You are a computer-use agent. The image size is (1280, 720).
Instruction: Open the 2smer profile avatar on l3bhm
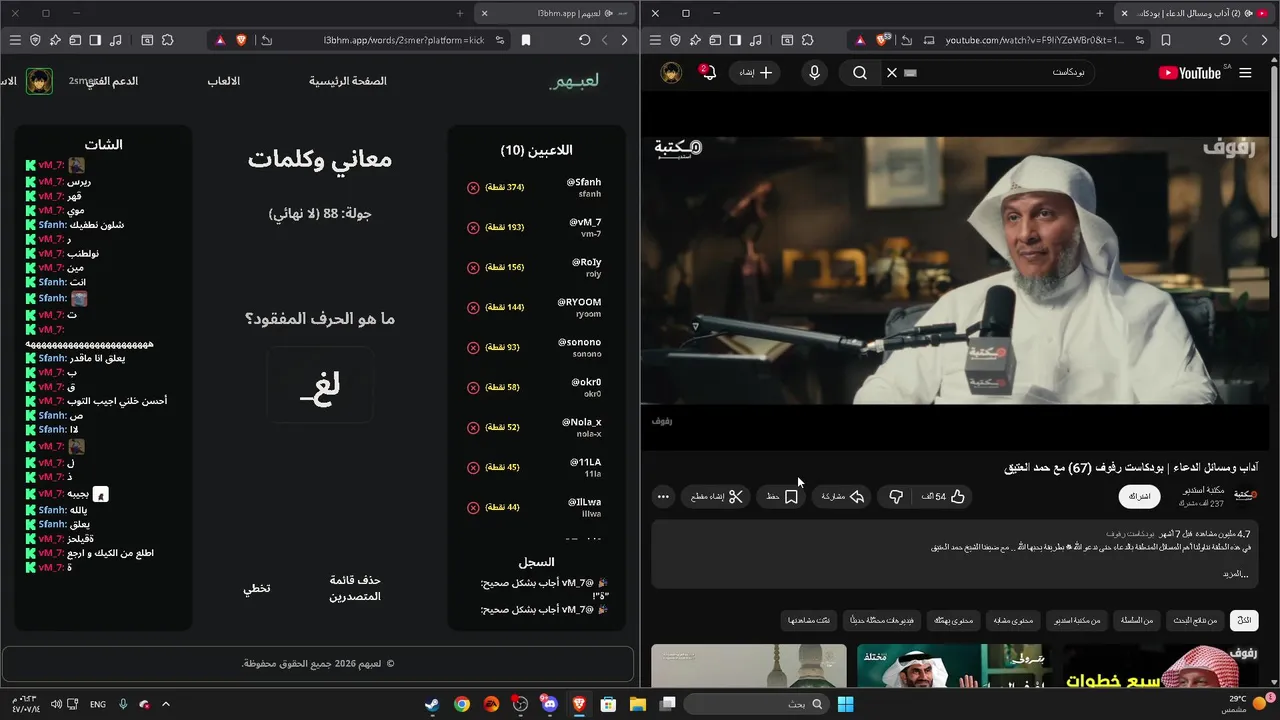(x=39, y=81)
